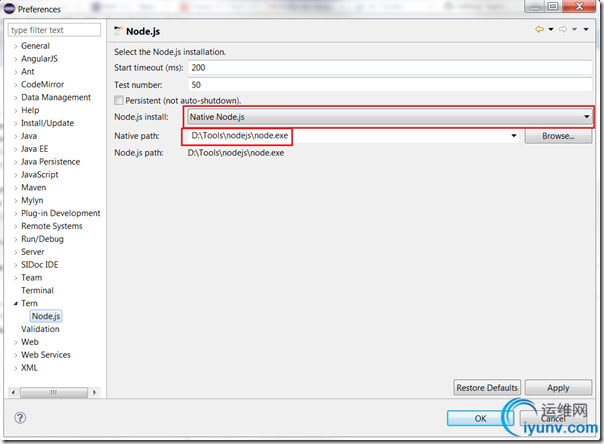Select Java Persistence in the tree
The image size is (604, 444).
[x=50, y=162]
